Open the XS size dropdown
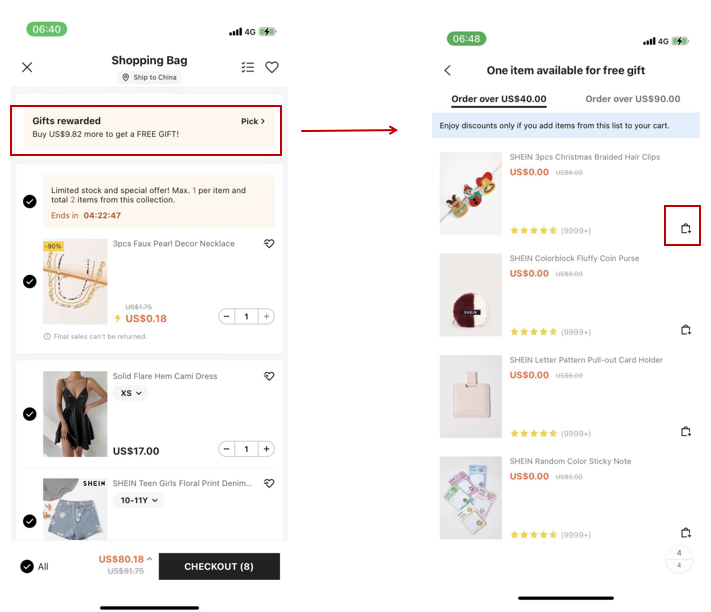711x612 pixels. [x=130, y=394]
